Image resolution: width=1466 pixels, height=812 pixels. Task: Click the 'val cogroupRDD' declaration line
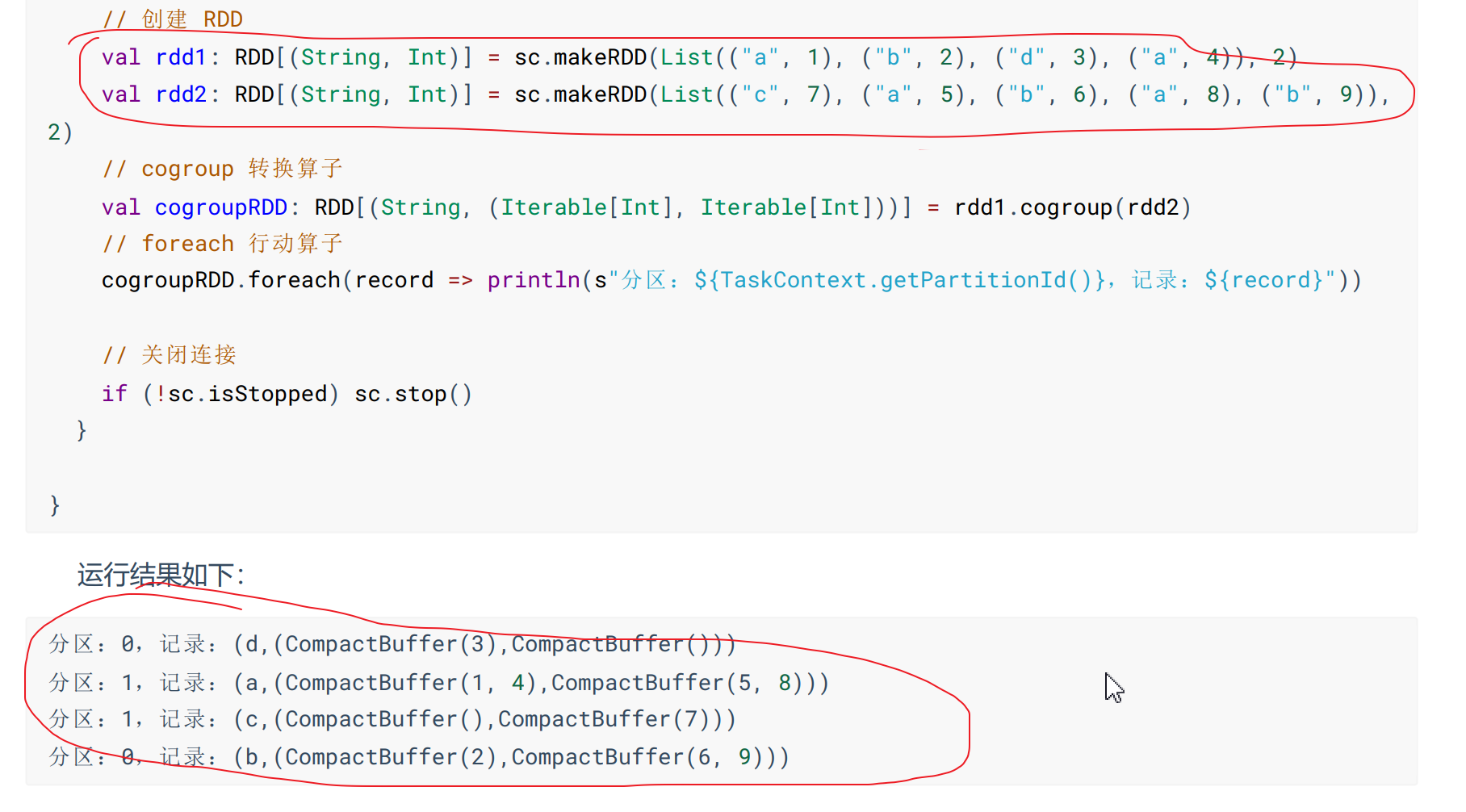coord(646,207)
